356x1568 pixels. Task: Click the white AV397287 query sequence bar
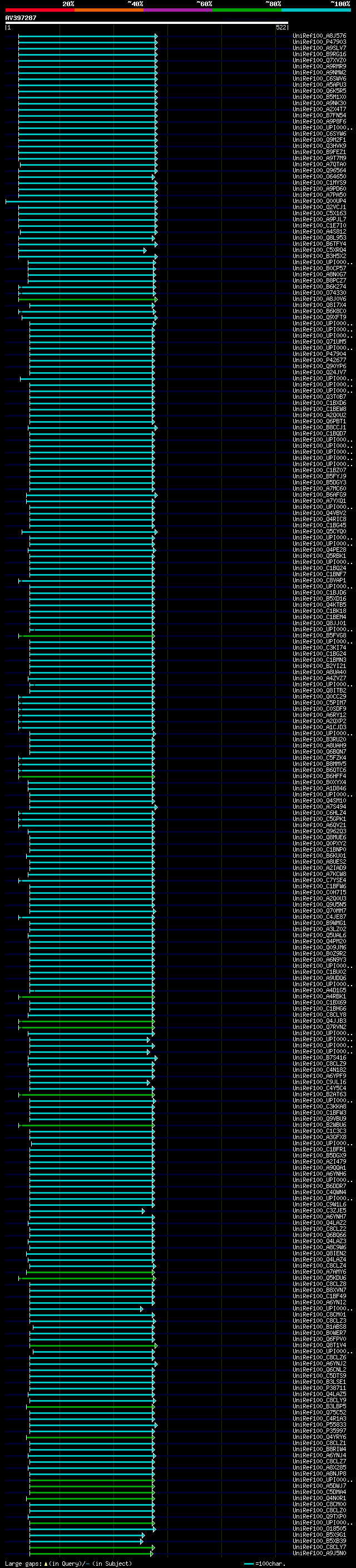tap(147, 22)
